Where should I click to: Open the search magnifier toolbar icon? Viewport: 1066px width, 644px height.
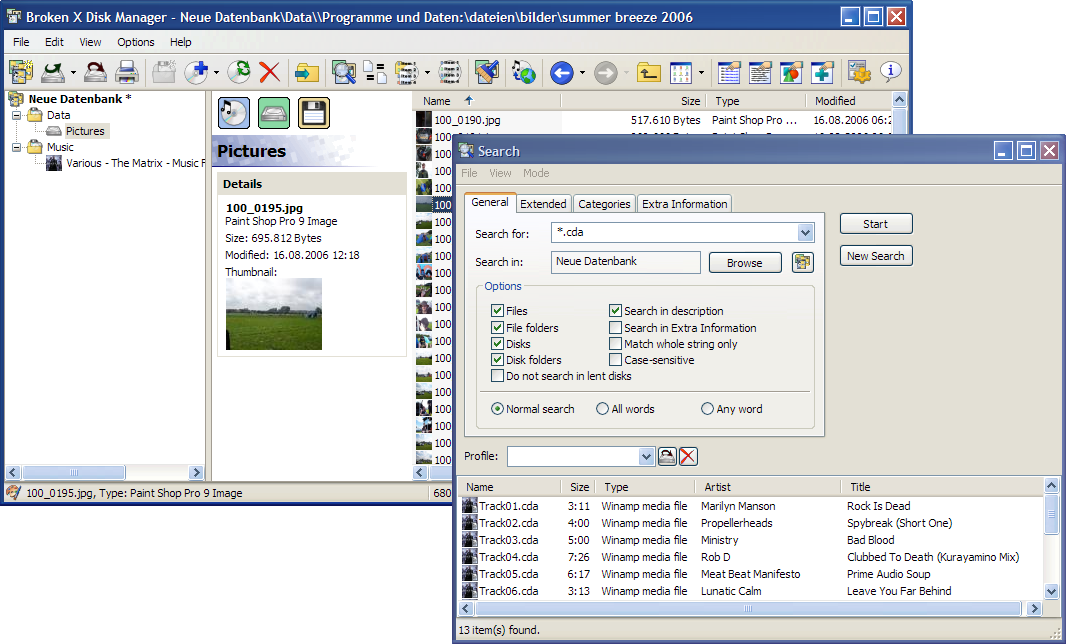(x=343, y=72)
